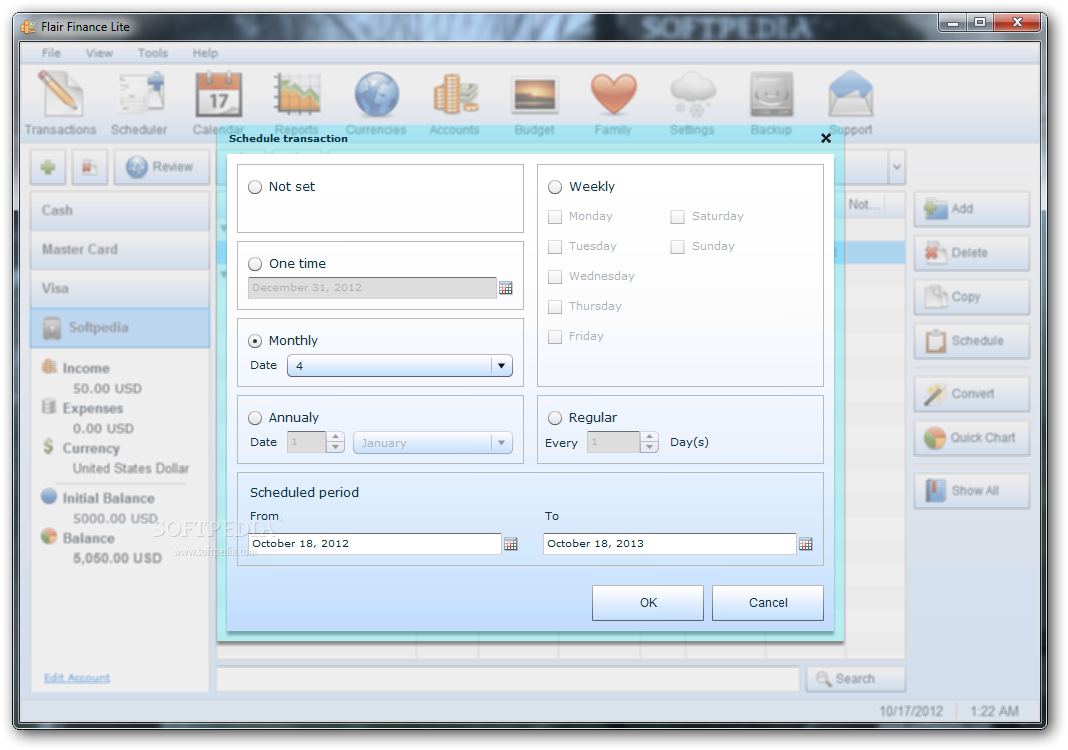Select the Not set radio option
Screen dimensions: 1068x750
[x=255, y=187]
